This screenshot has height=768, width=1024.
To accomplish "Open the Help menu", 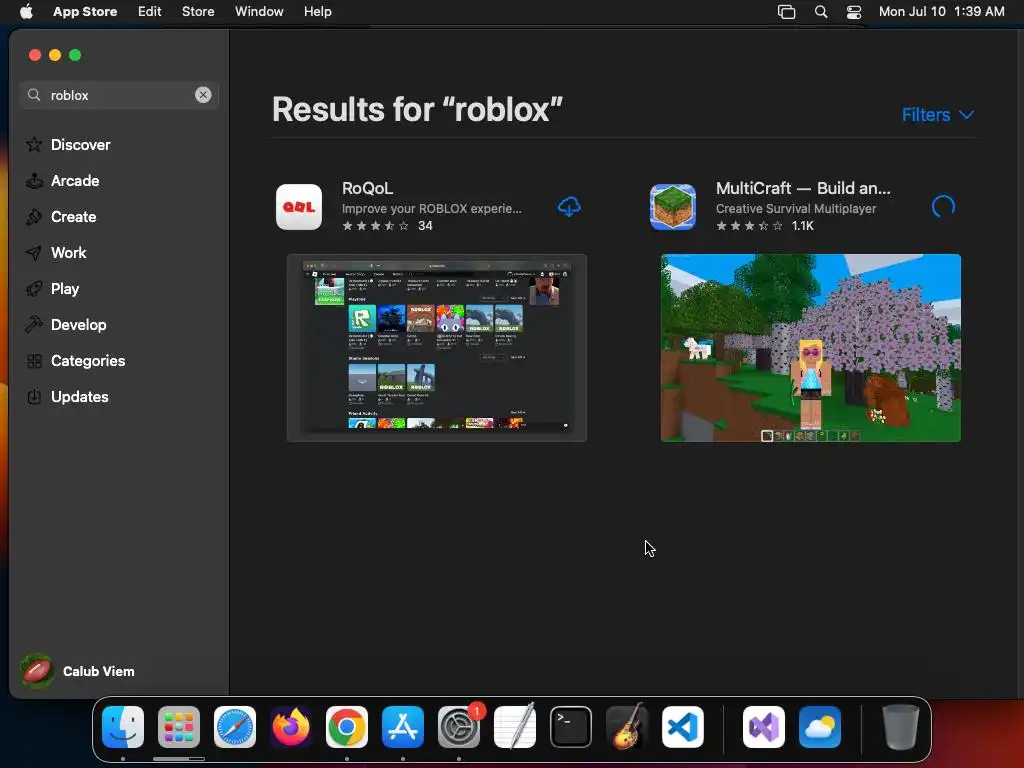I will (x=317, y=12).
